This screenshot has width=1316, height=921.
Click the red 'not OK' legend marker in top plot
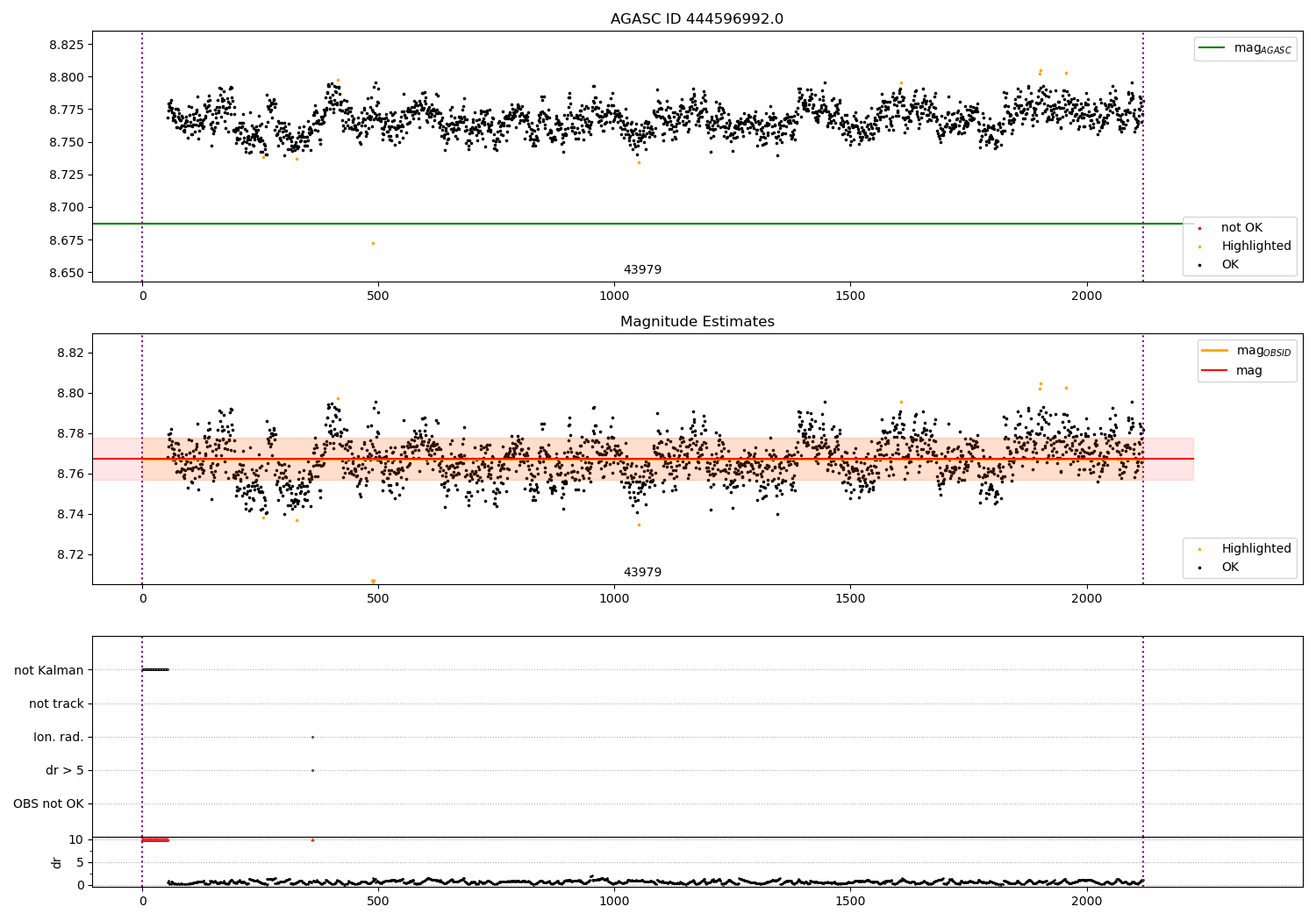tap(1199, 228)
